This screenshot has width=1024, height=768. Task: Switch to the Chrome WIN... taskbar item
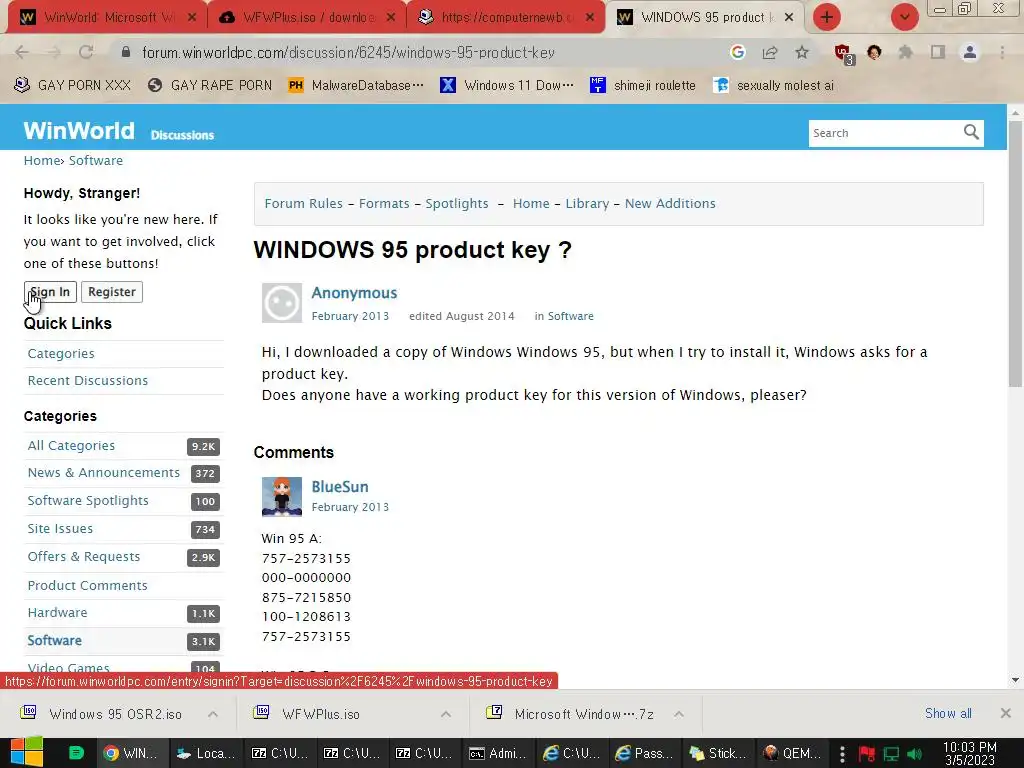click(132, 753)
